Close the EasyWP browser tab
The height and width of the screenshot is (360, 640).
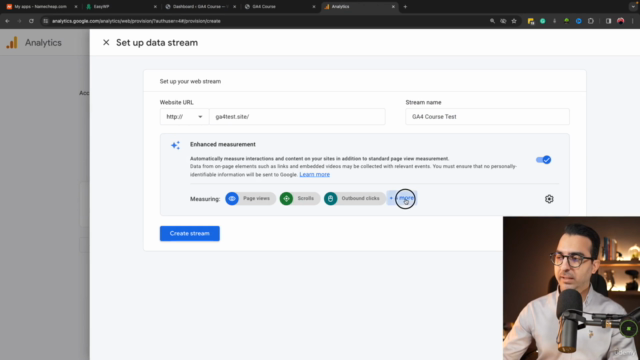point(155,7)
